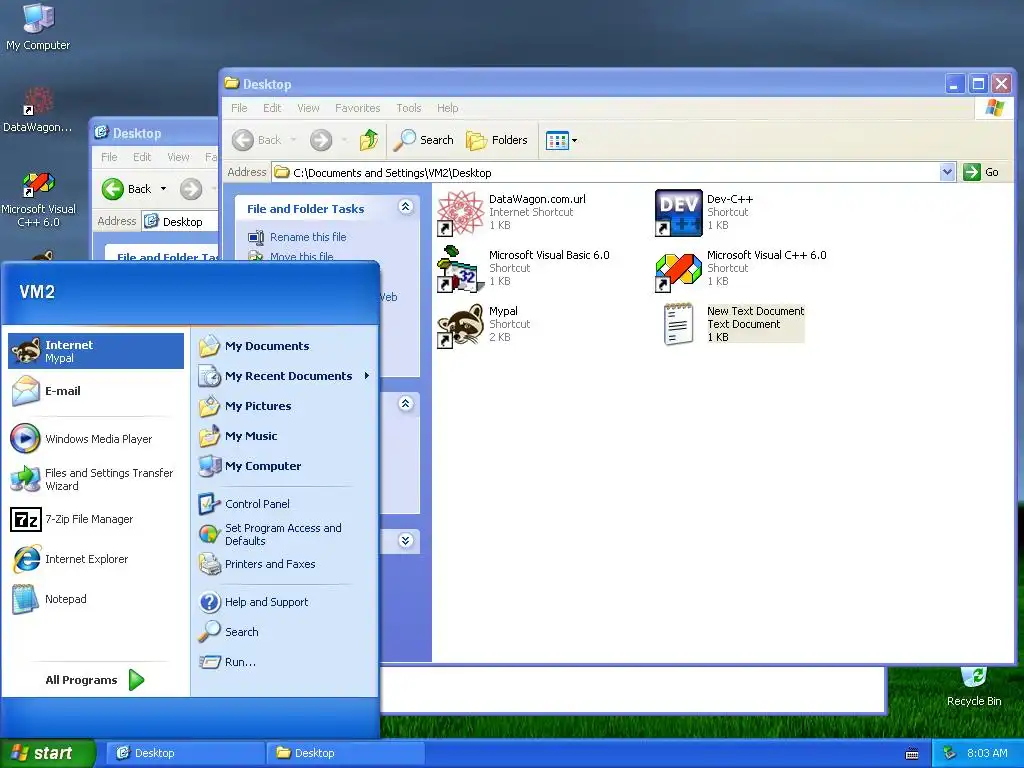
Task: Select Mypal shortcut in folder window
Action: [x=484, y=325]
